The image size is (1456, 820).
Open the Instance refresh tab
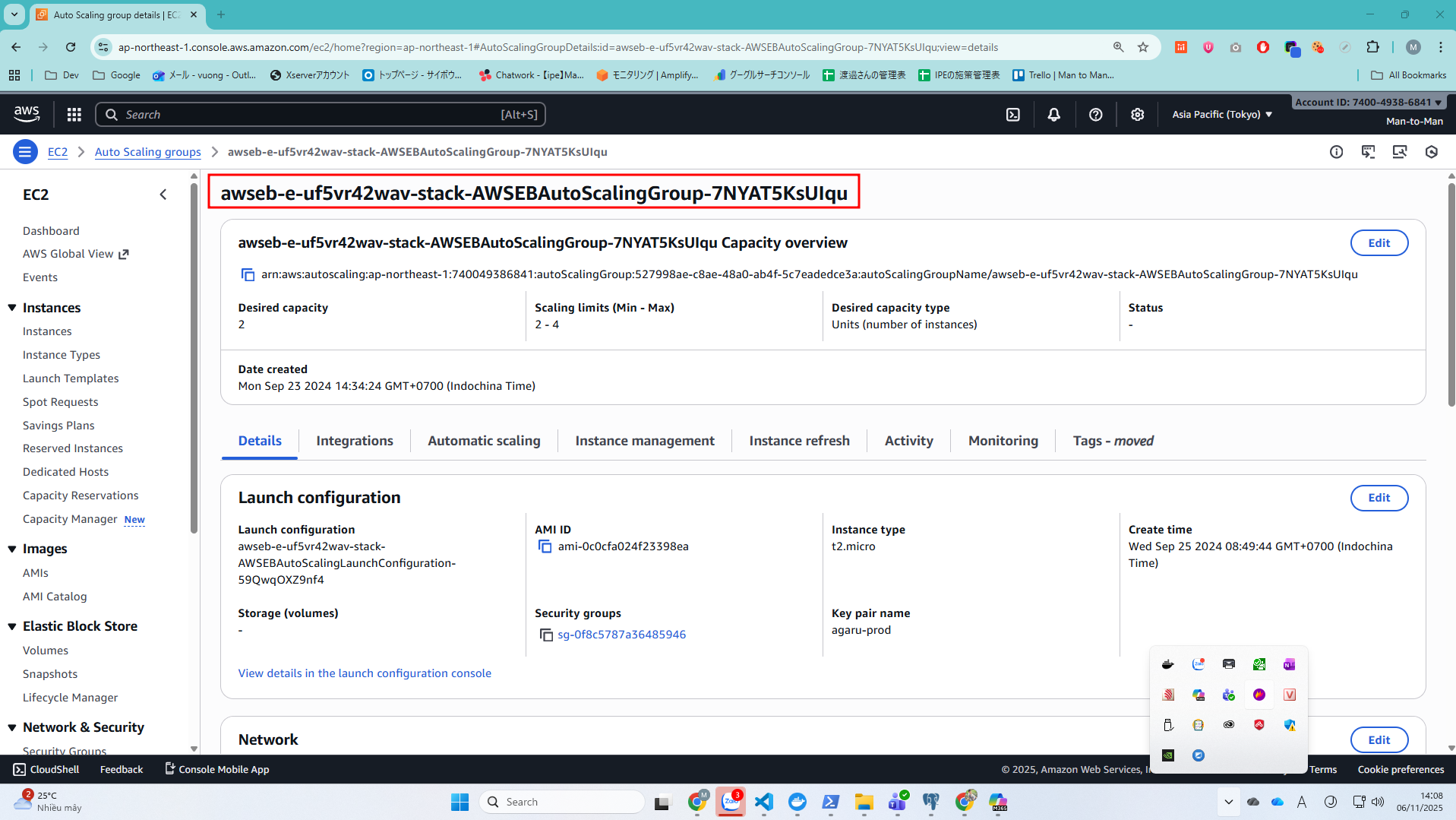point(799,441)
